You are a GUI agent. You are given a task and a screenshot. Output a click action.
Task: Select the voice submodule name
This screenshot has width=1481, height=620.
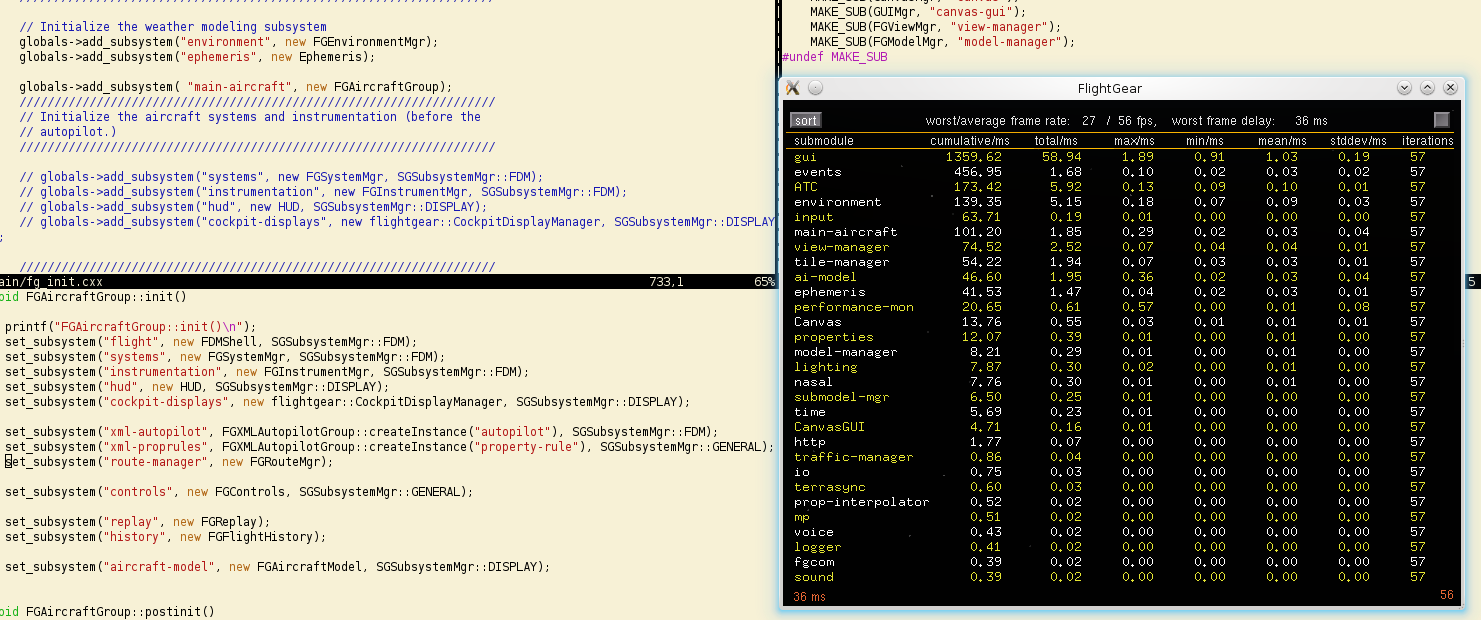(814, 532)
